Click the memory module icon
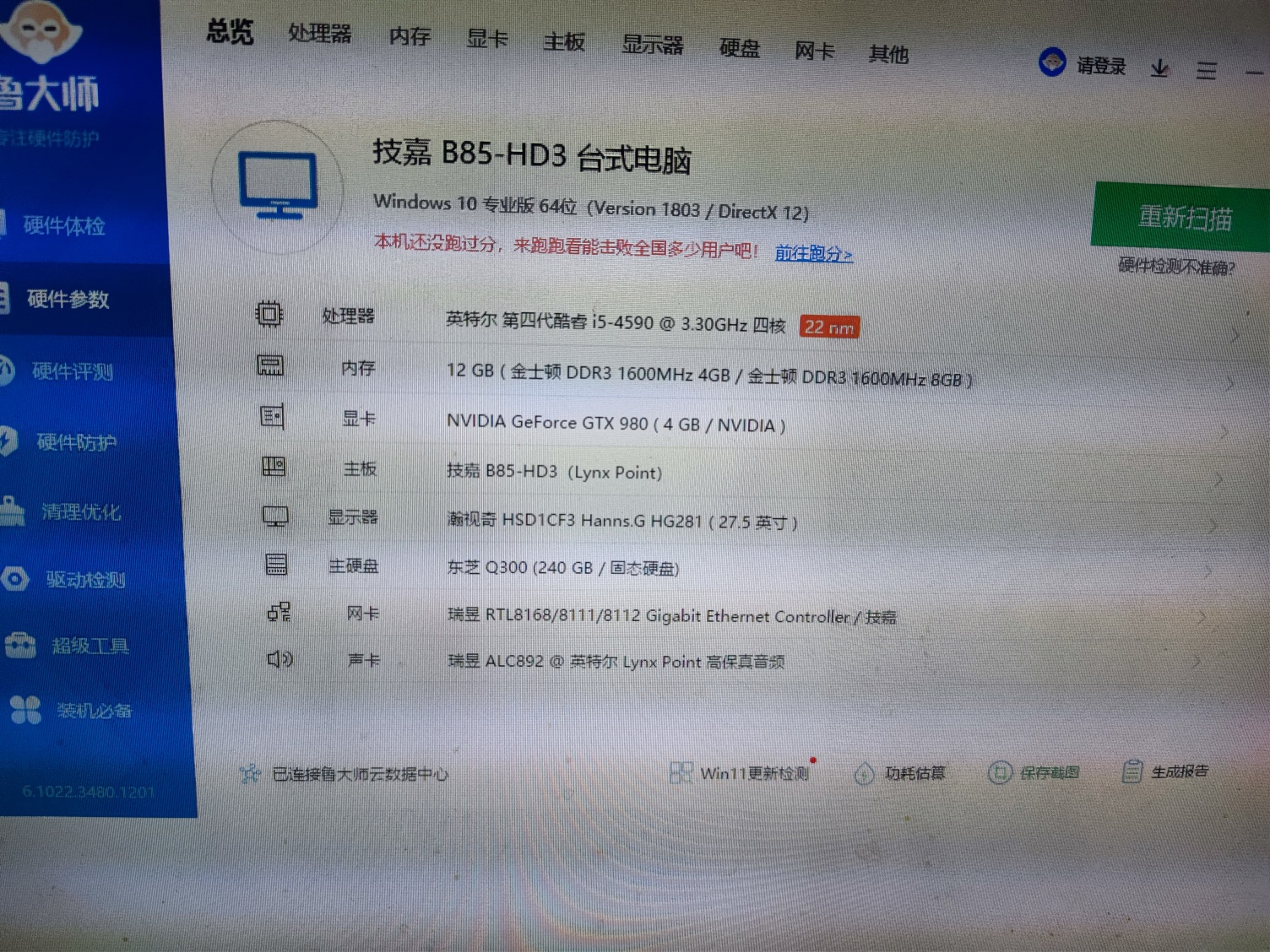1270x952 pixels. coord(270,365)
